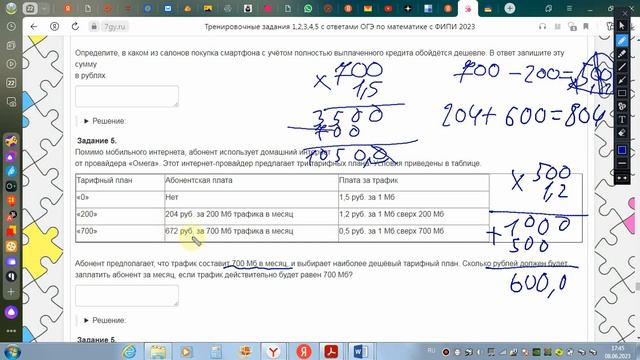Click the undo/redo arrows on drawing toolbar

tap(622, 178)
